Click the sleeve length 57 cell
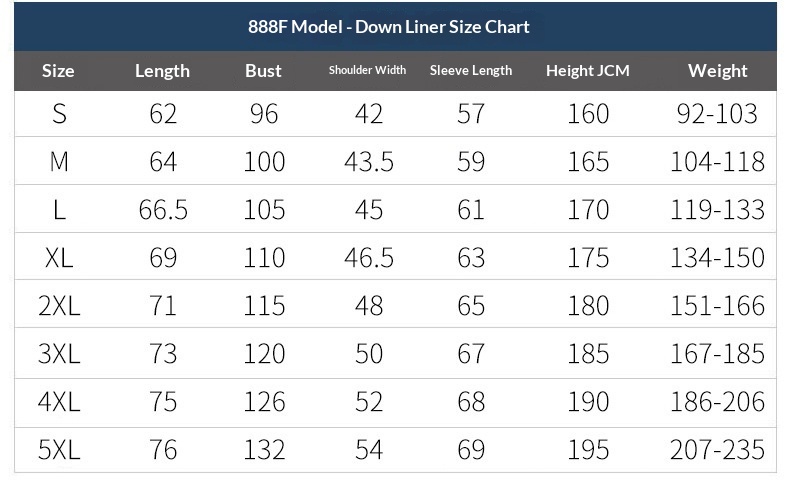This screenshot has height=487, width=790. [471, 114]
